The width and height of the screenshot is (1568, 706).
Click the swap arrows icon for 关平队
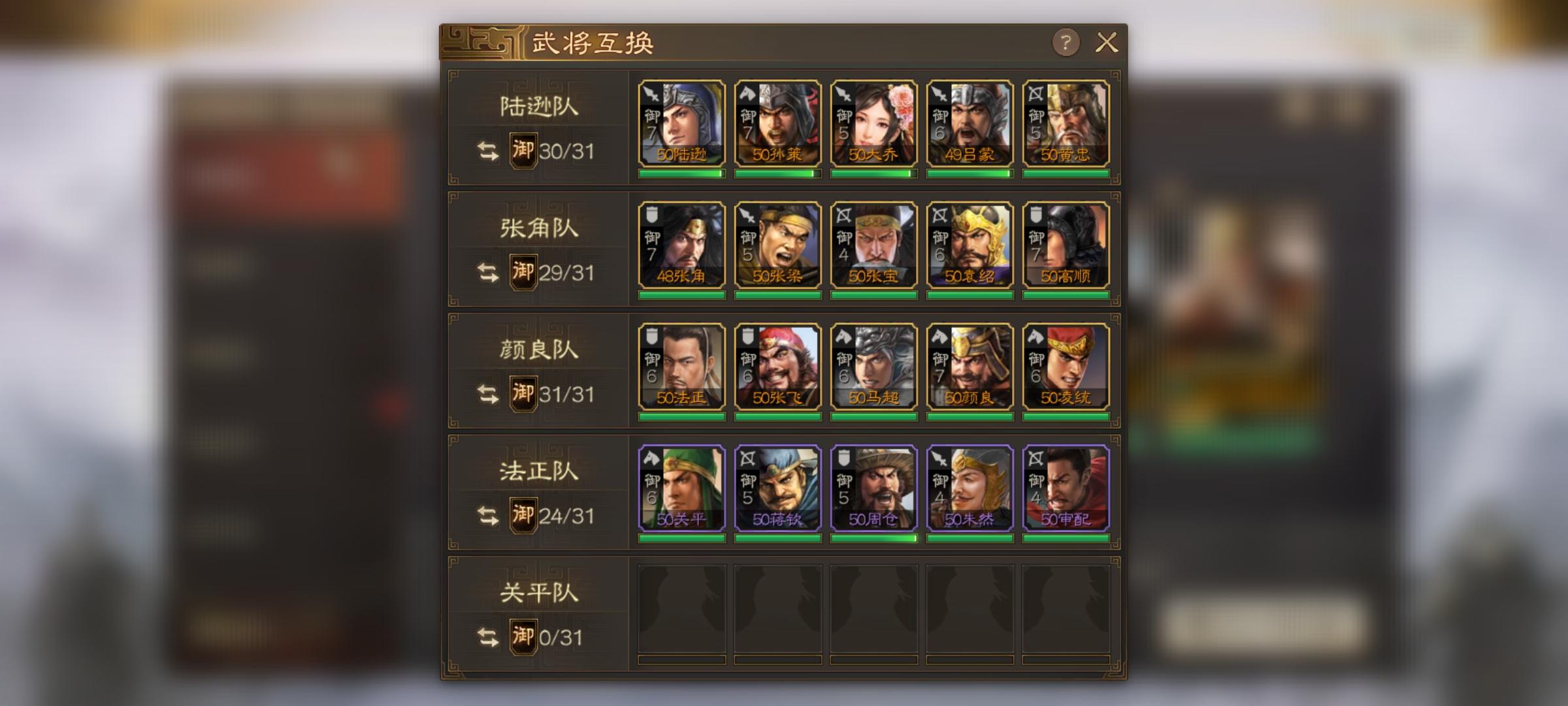click(x=487, y=637)
